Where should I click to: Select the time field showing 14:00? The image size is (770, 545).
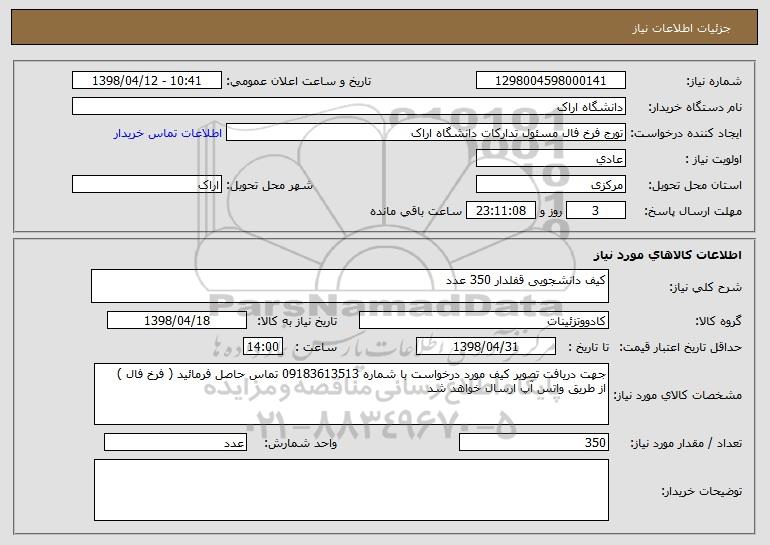(x=263, y=347)
